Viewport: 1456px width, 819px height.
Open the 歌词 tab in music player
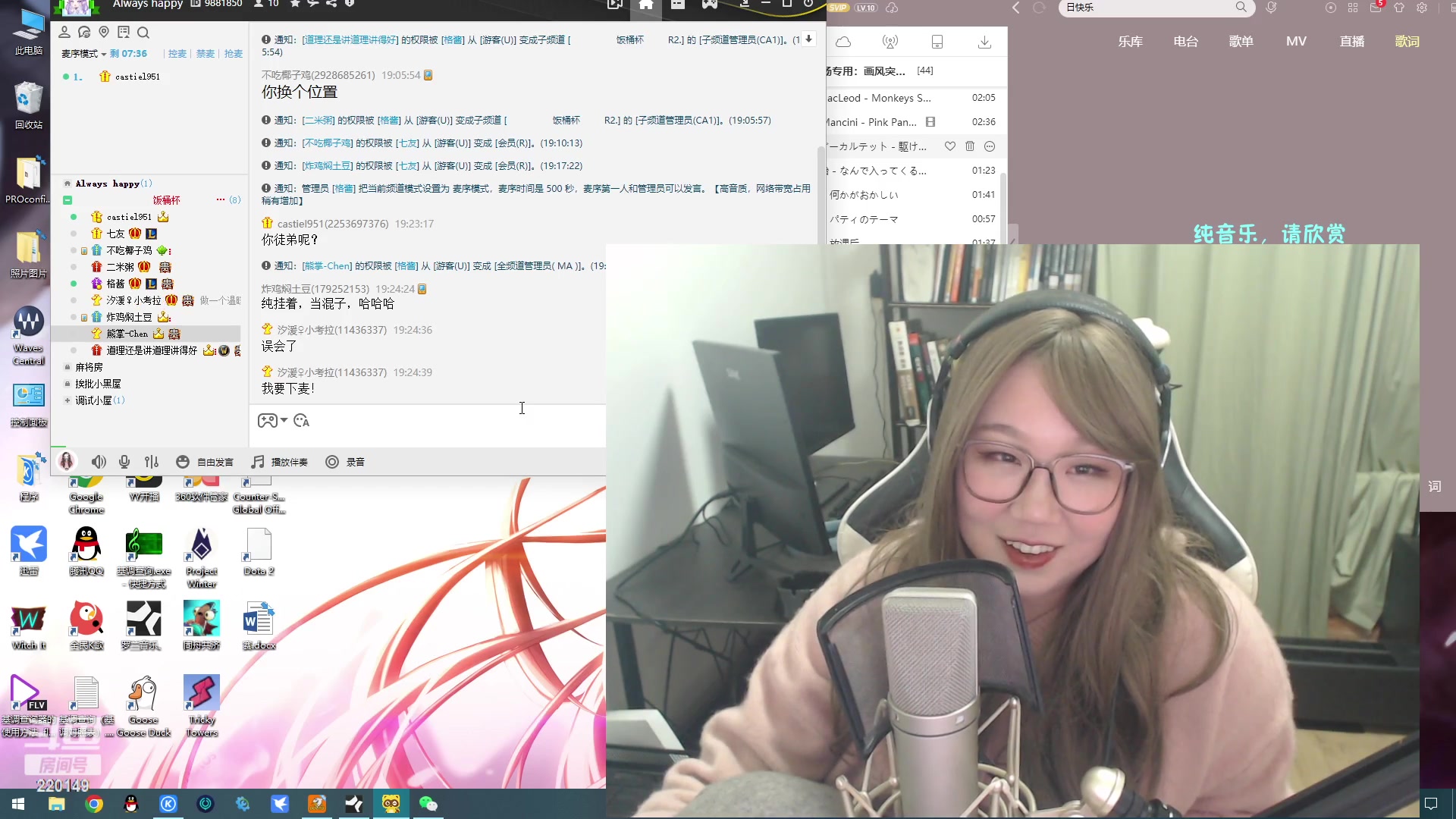click(x=1407, y=42)
